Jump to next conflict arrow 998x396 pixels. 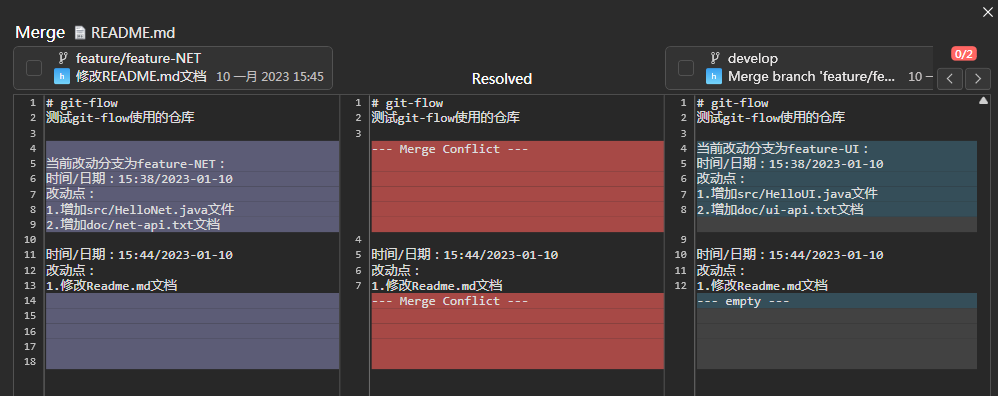pos(978,79)
